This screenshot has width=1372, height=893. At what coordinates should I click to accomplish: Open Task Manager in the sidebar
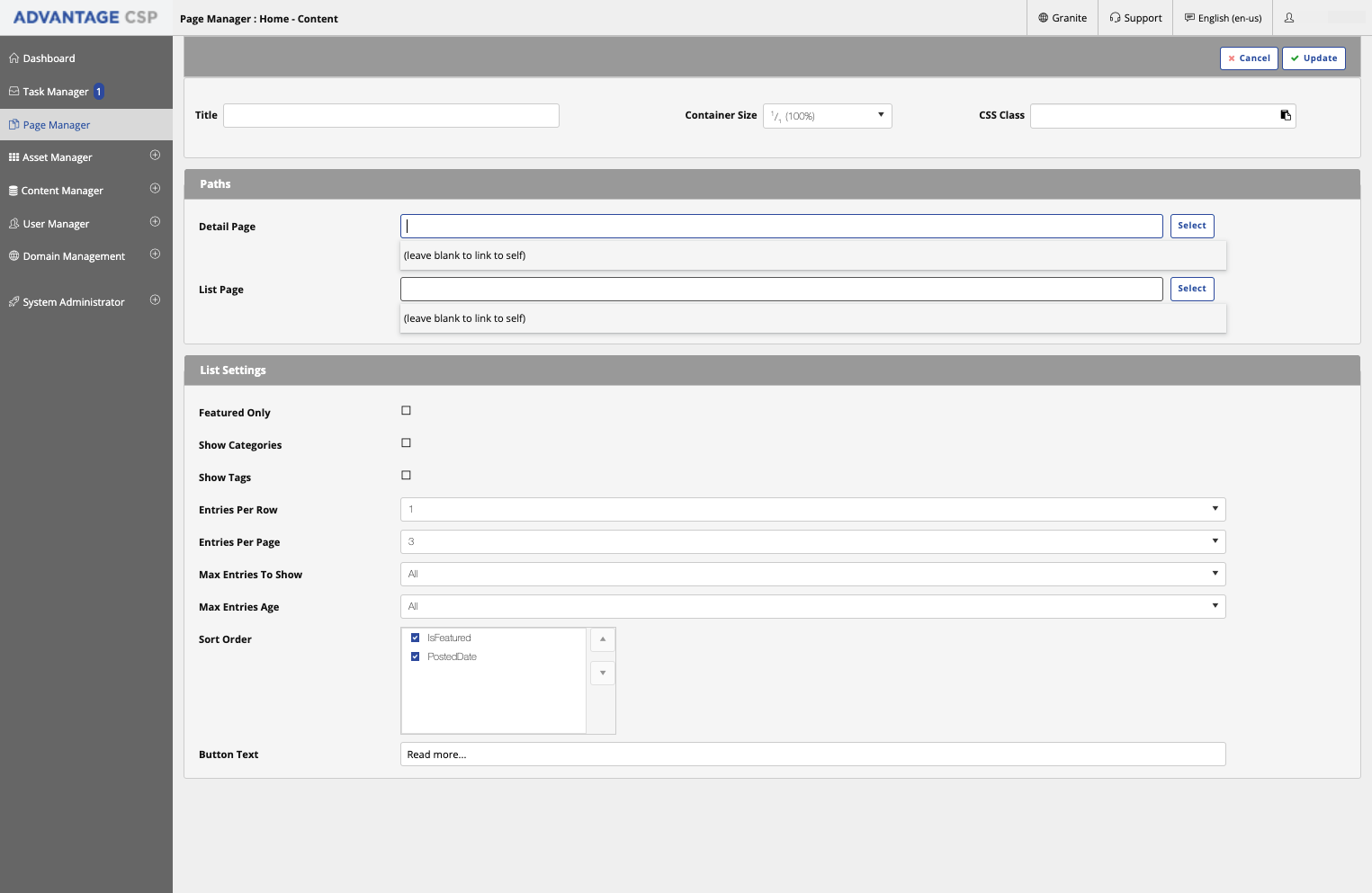pos(86,92)
